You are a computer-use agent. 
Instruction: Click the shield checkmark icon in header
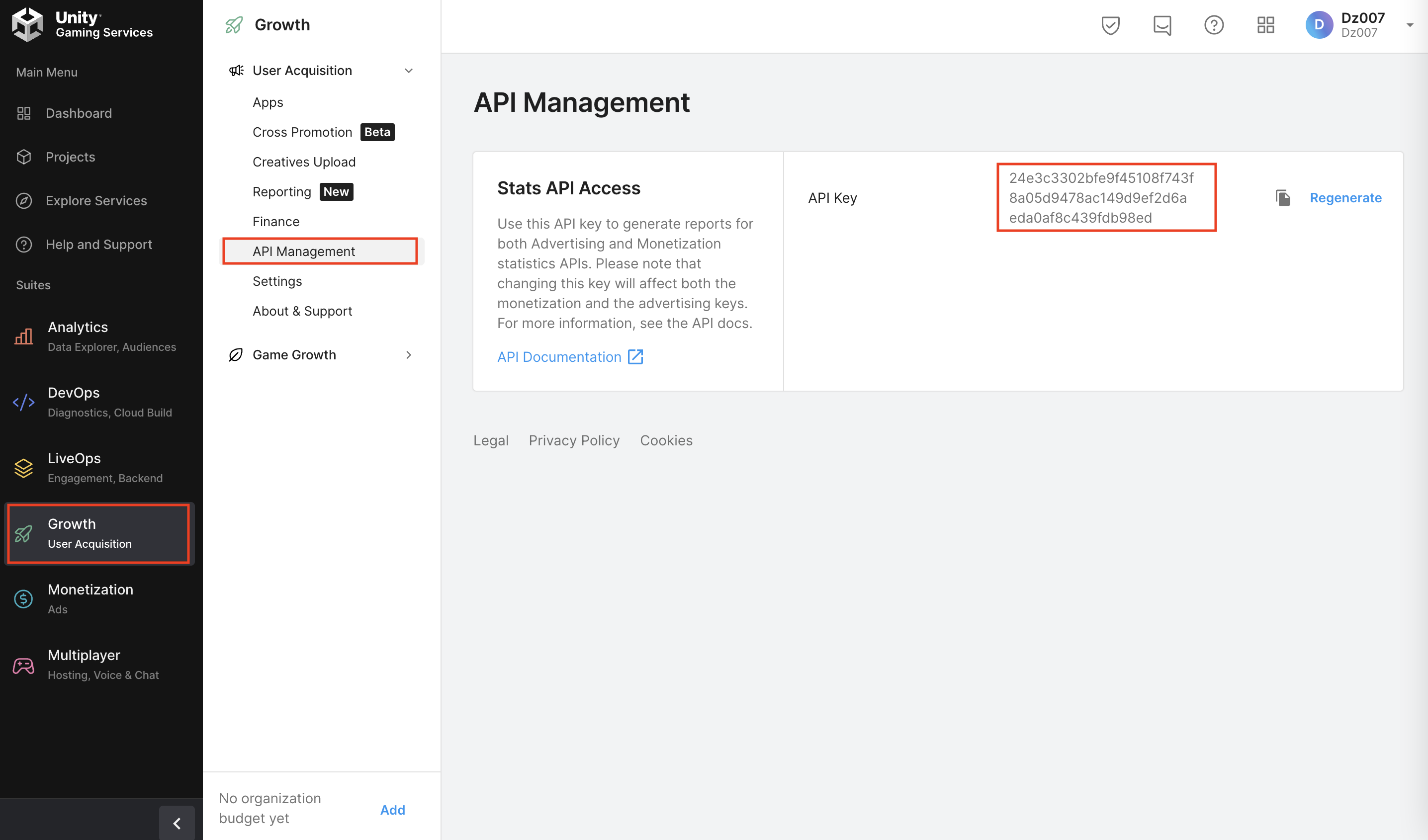1110,25
